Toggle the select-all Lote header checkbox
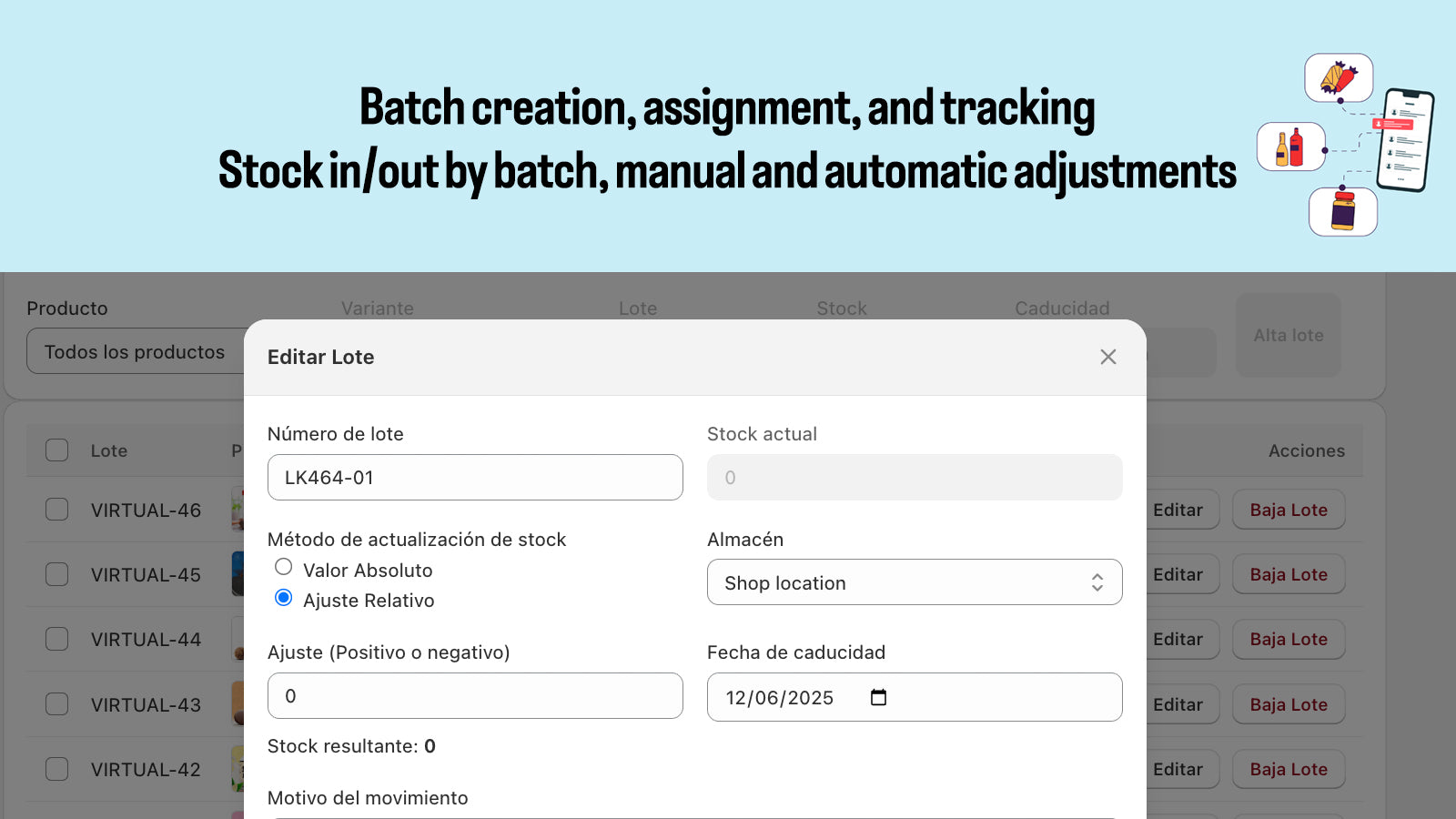The width and height of the screenshot is (1456, 819). pos(57,450)
